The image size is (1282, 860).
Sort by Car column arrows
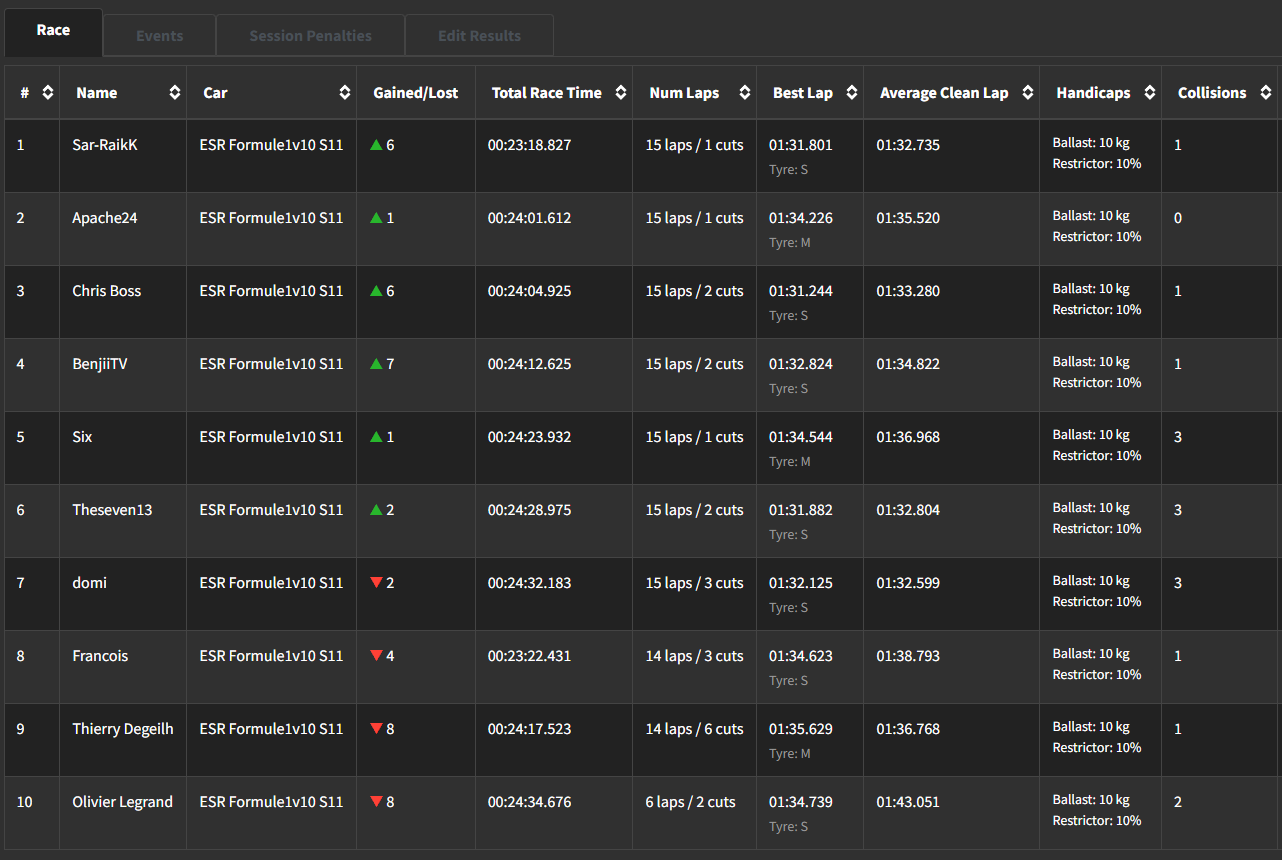345,93
